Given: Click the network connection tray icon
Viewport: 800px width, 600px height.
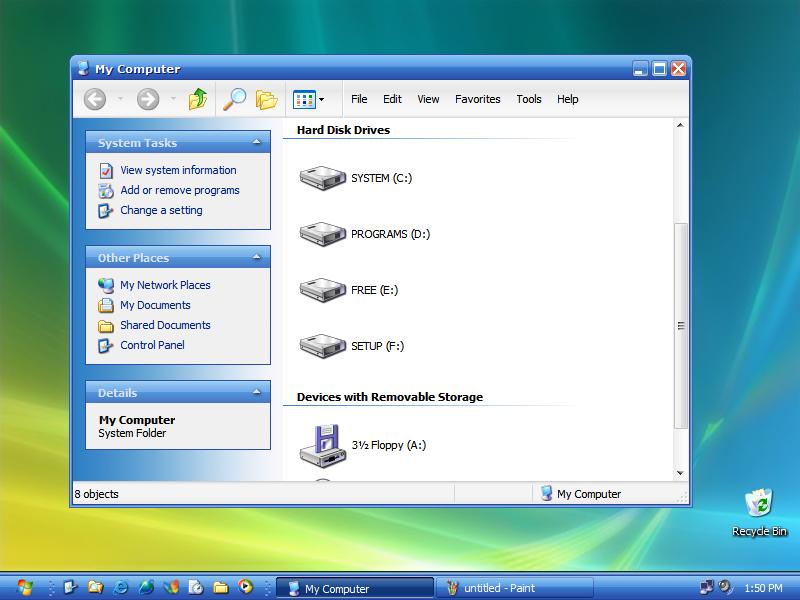Looking at the screenshot, I should pyautogui.click(x=707, y=588).
